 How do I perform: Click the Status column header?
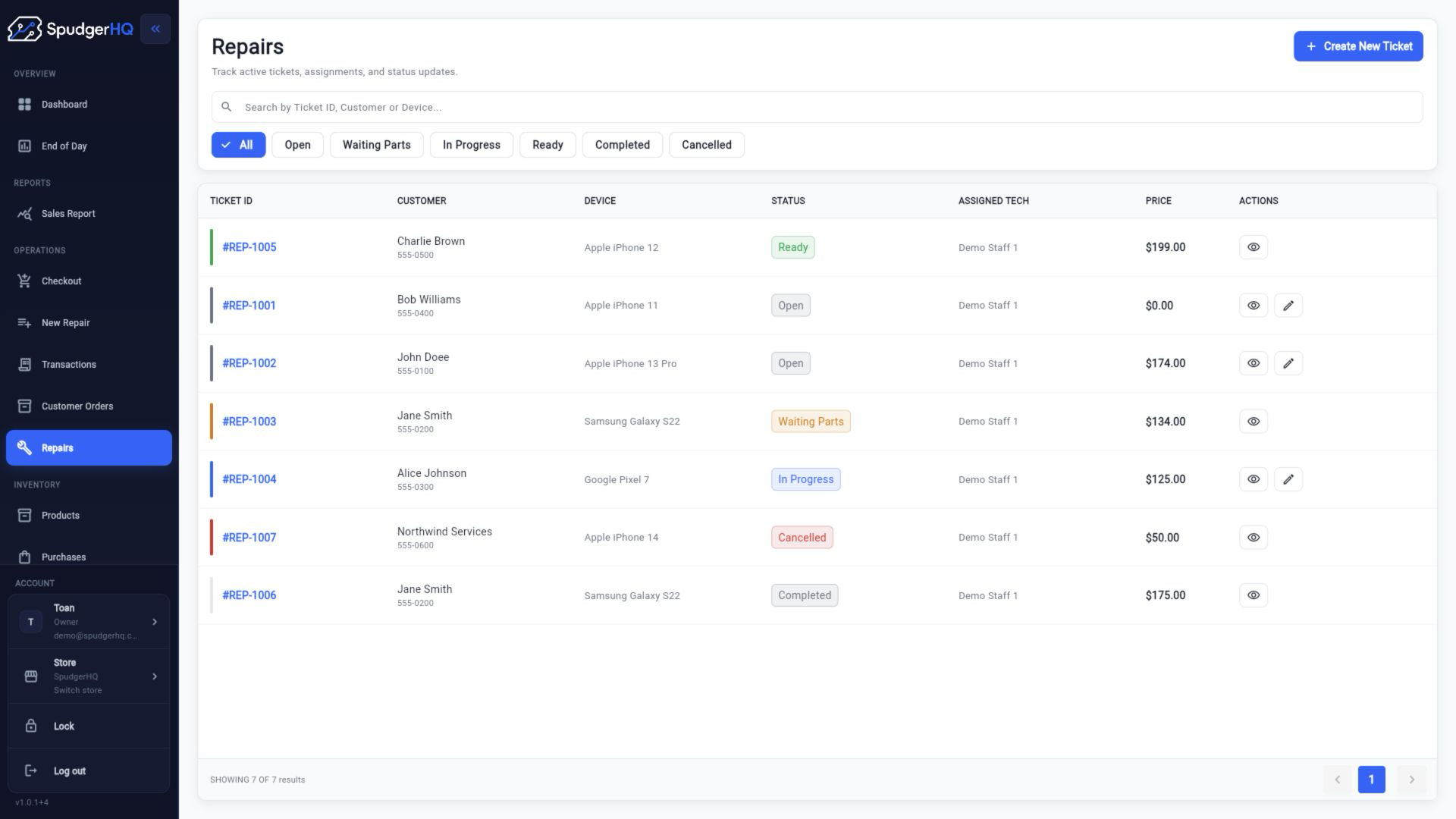pyautogui.click(x=788, y=201)
